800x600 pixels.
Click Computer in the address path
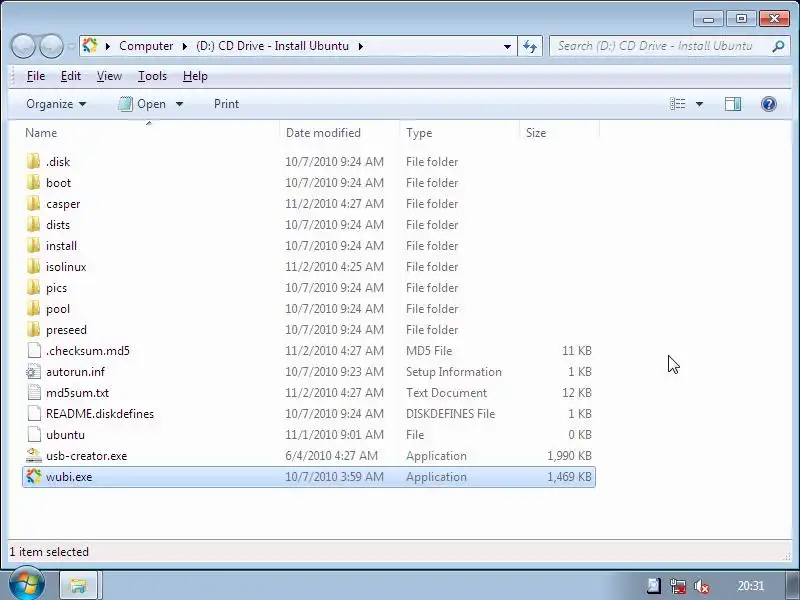pyautogui.click(x=146, y=46)
